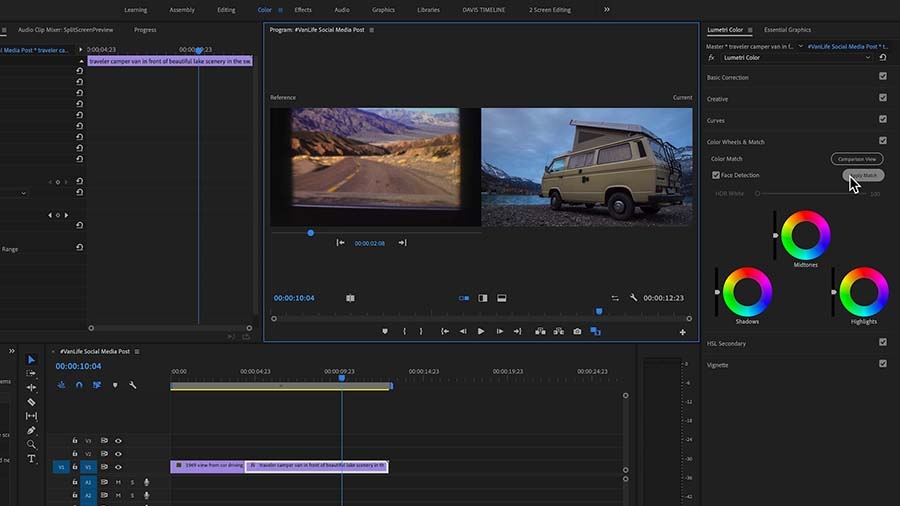Viewport: 900px width, 506px height.
Task: Click Mark Out brace button
Action: point(421,332)
